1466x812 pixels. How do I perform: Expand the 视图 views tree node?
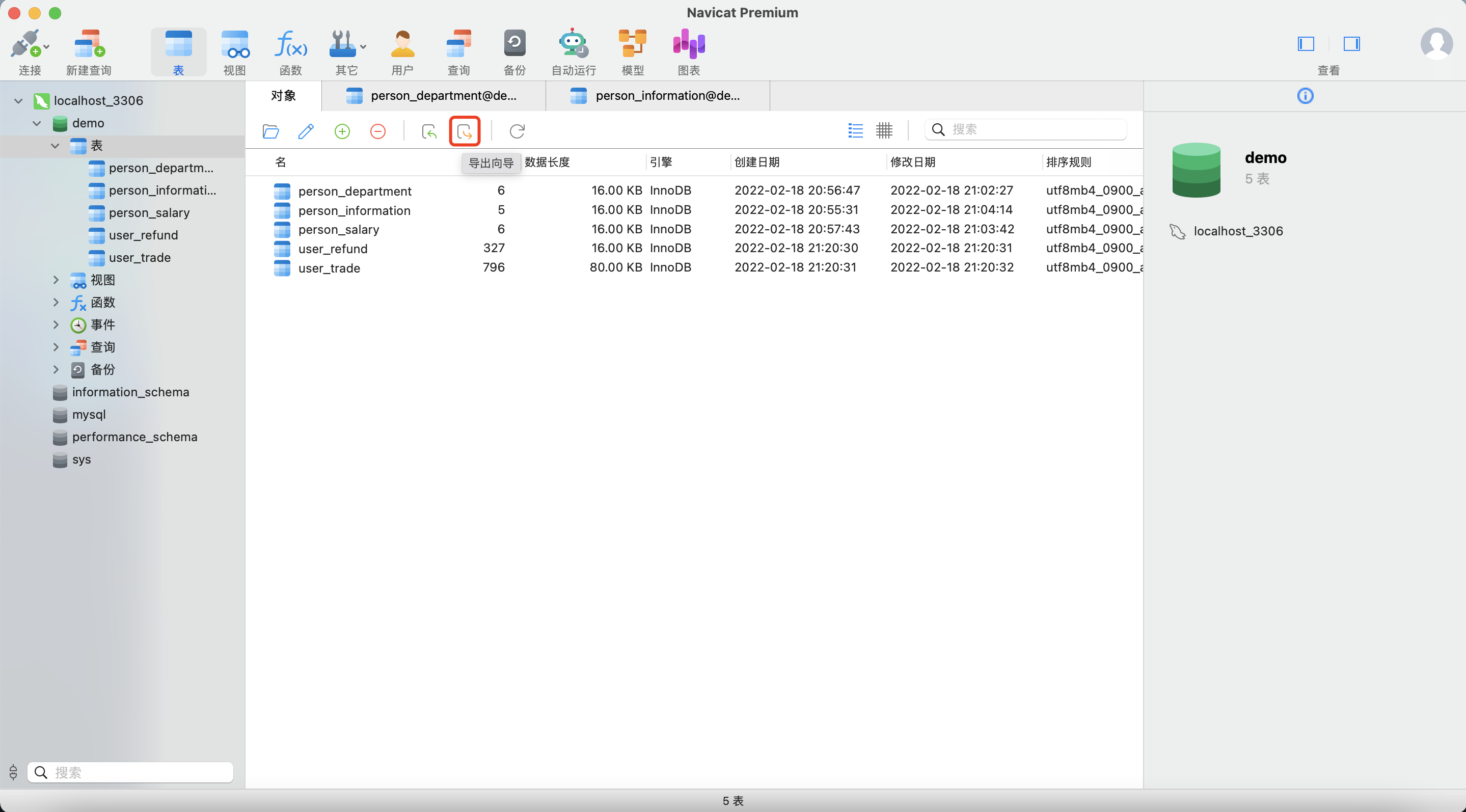pyautogui.click(x=56, y=279)
